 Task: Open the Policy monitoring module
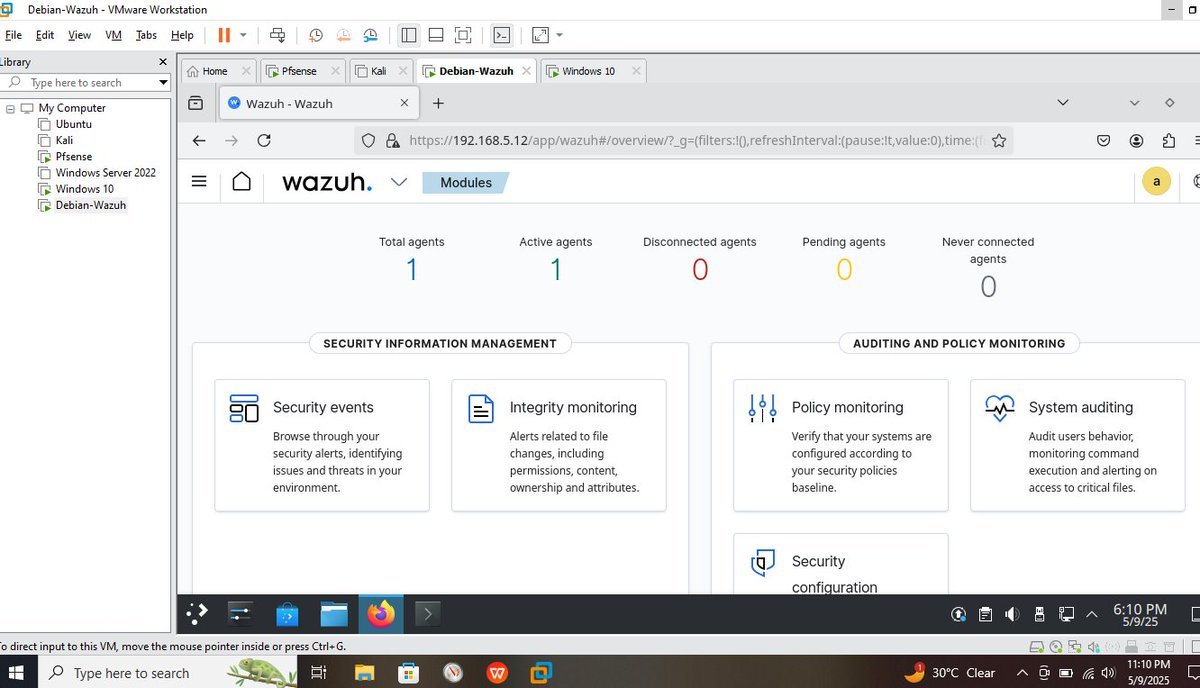[841, 445]
